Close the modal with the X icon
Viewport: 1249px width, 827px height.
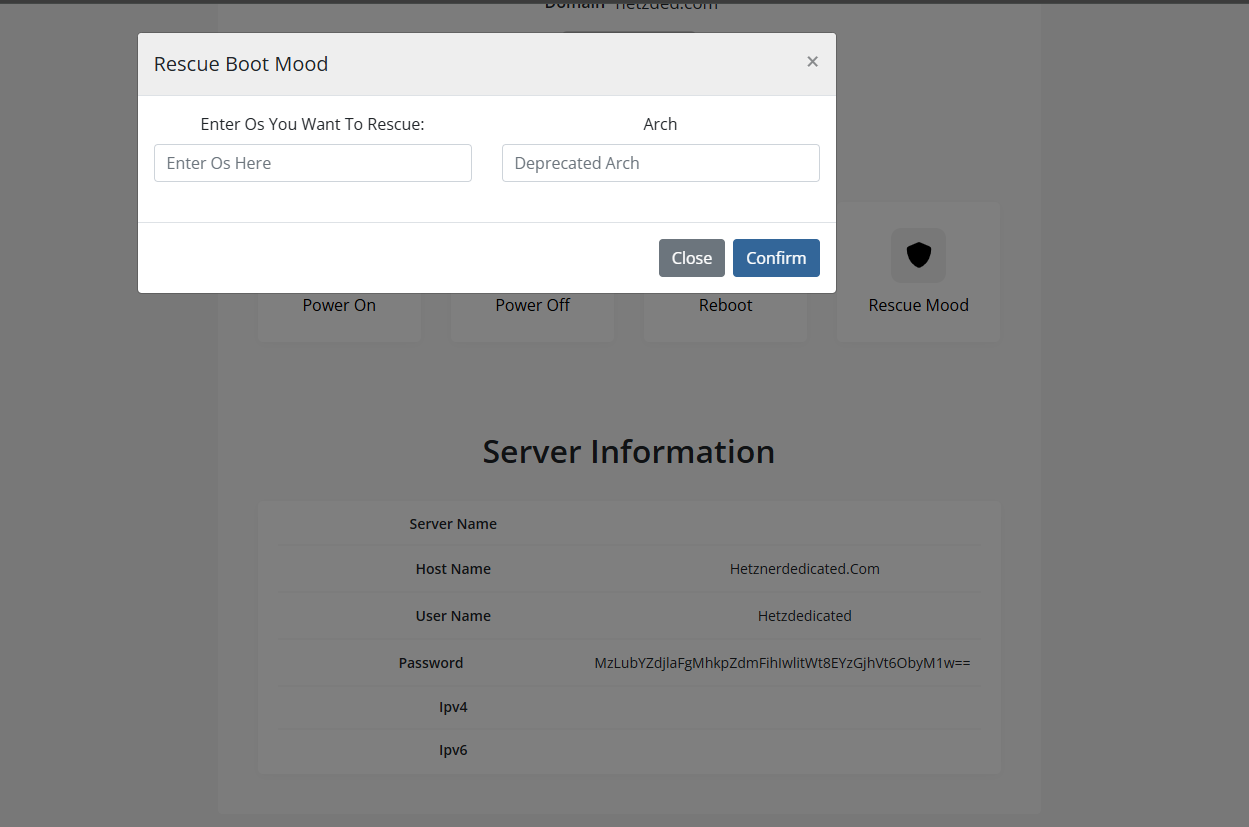point(812,62)
